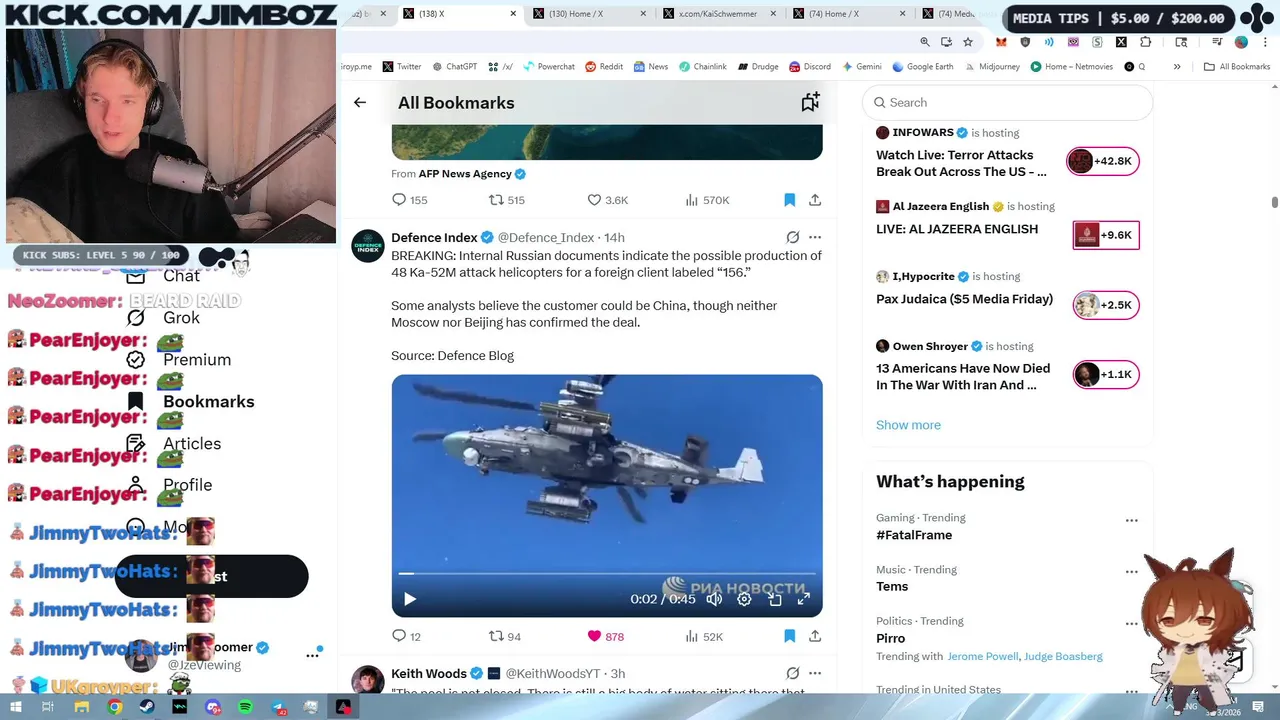Open the ChatGPT bookmark
This screenshot has height=720, width=1280.
[455, 67]
